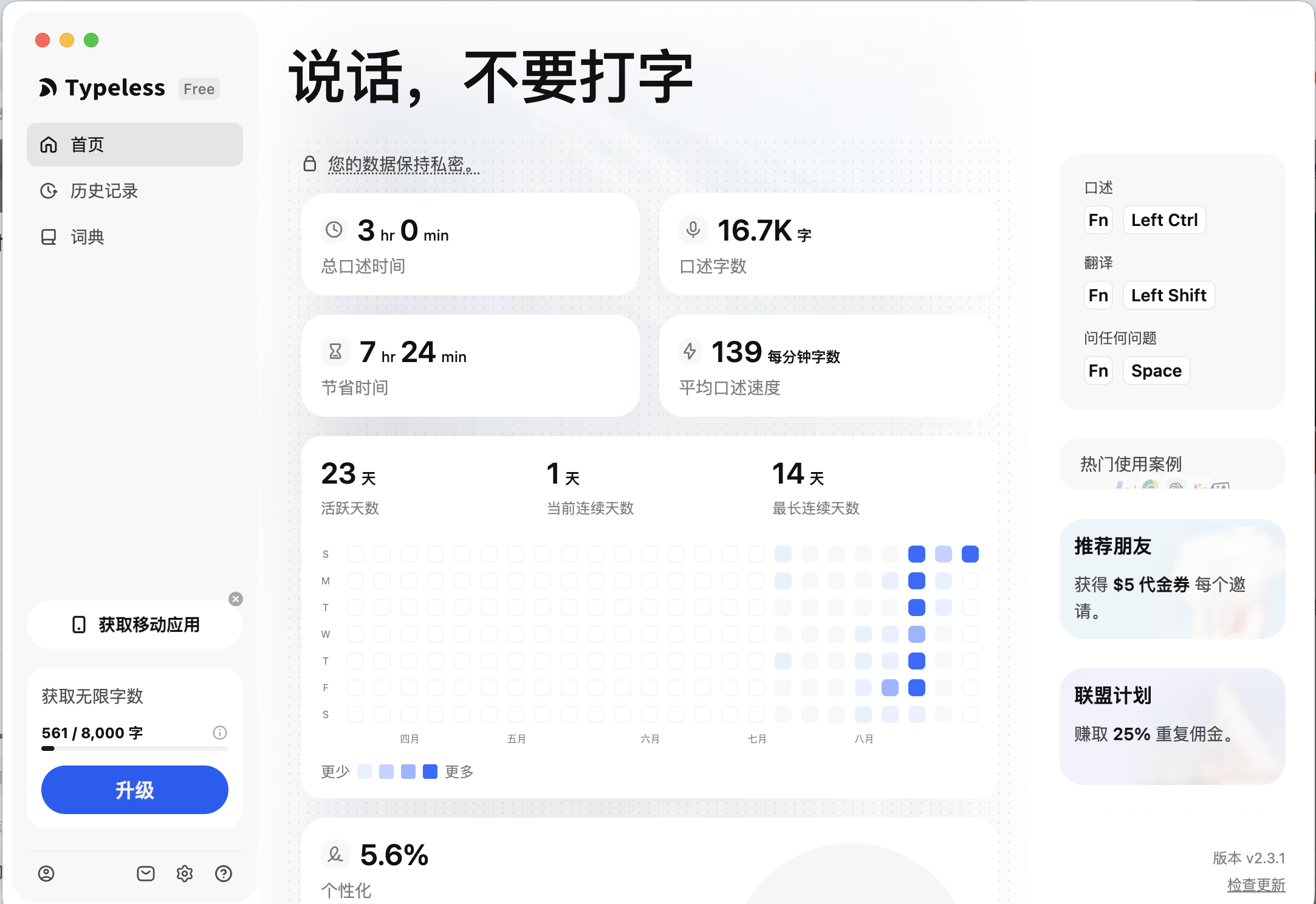Open the 联盟计划 affiliate card

pos(1173,726)
